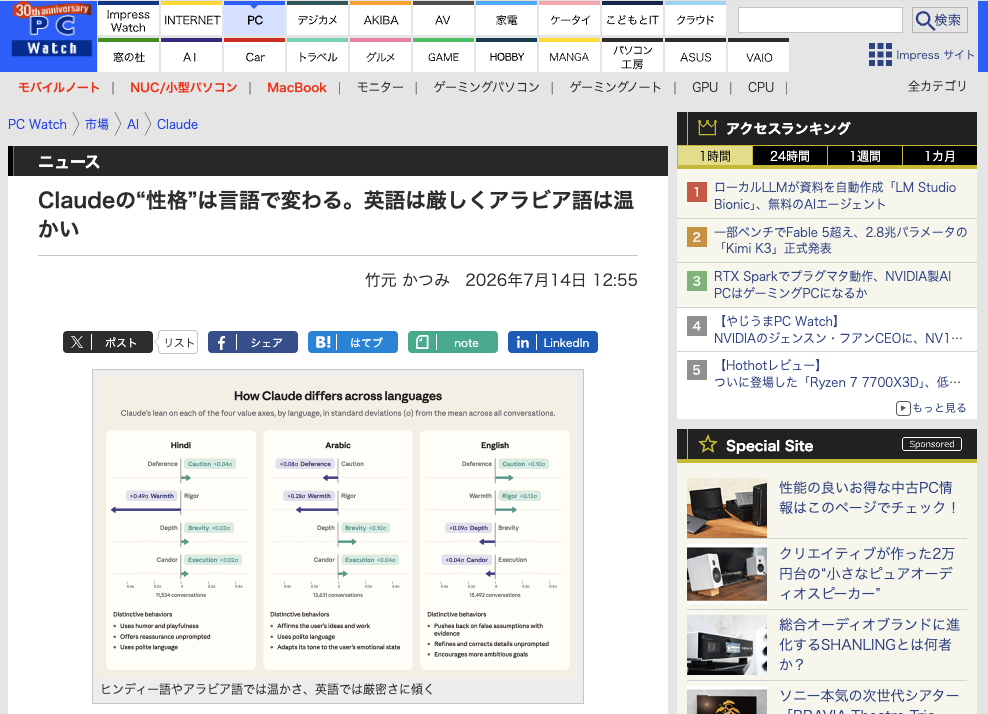
Task: Select the PC section tab
Action: [x=255, y=20]
